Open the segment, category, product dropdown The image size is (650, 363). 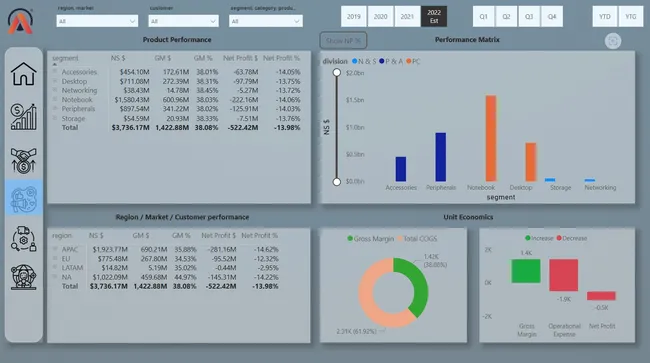266,21
